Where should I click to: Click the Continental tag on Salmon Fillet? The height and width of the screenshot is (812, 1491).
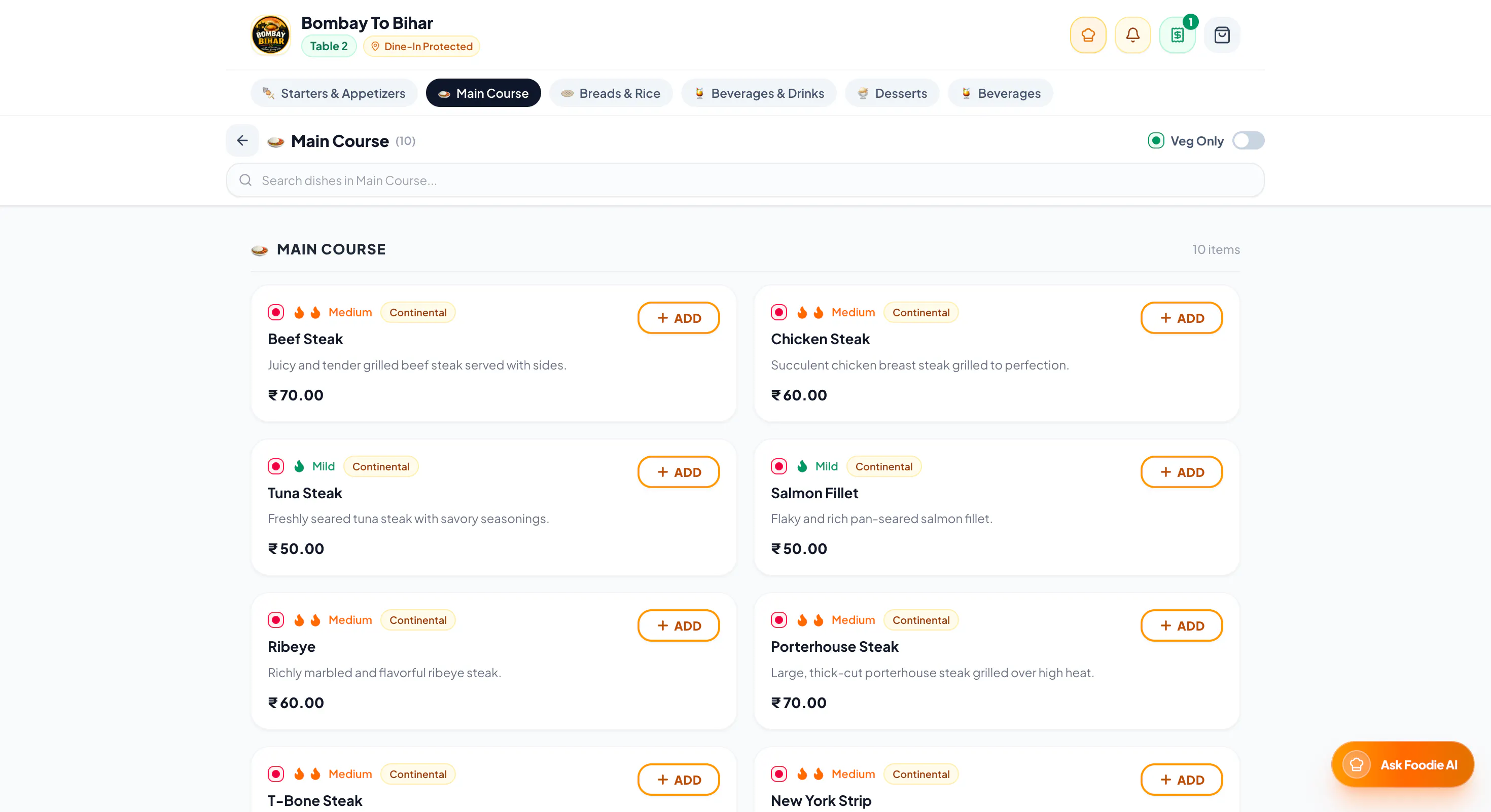884,466
